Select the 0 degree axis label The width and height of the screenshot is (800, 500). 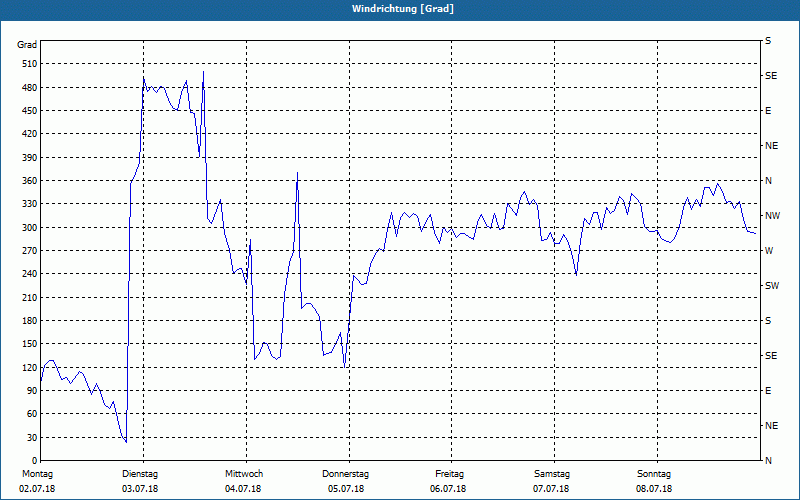pos(35,461)
